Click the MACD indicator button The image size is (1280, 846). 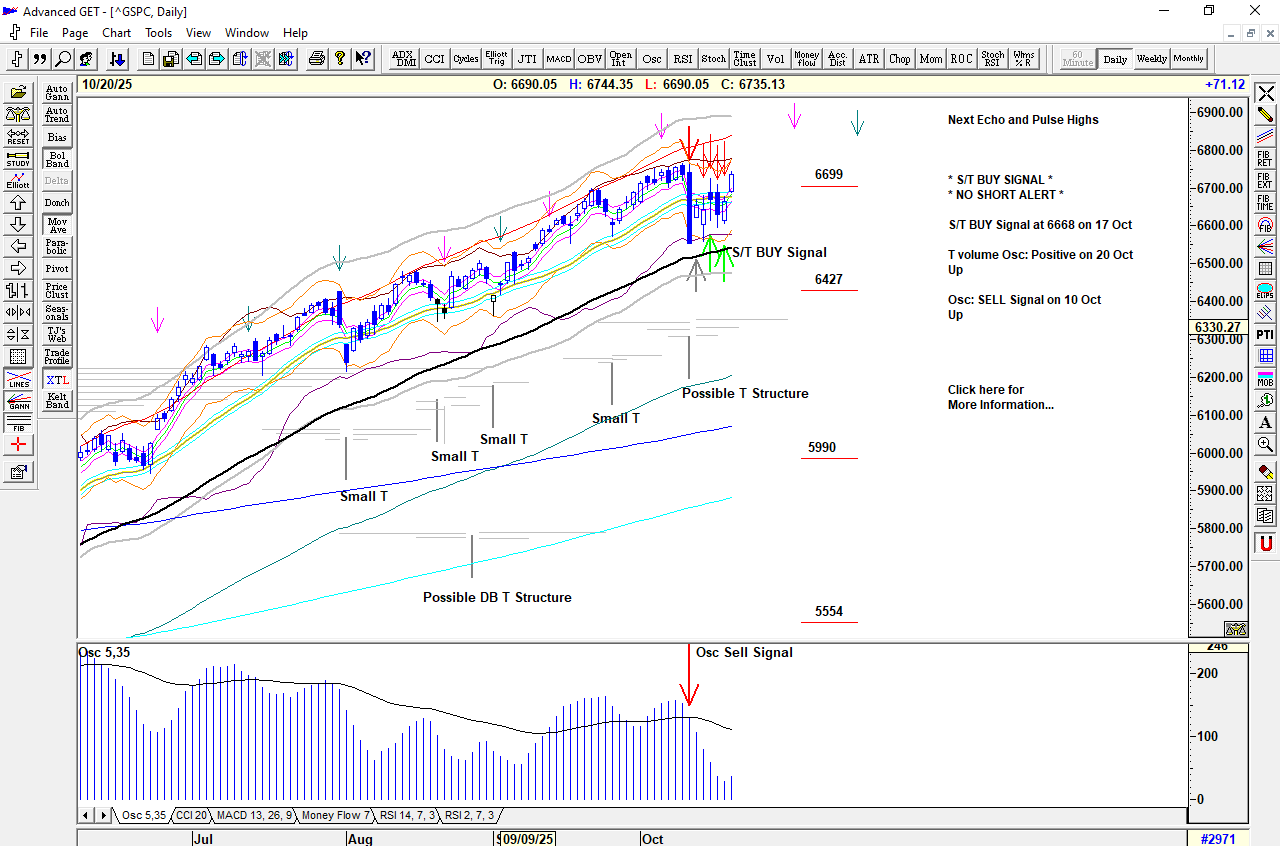tap(558, 59)
